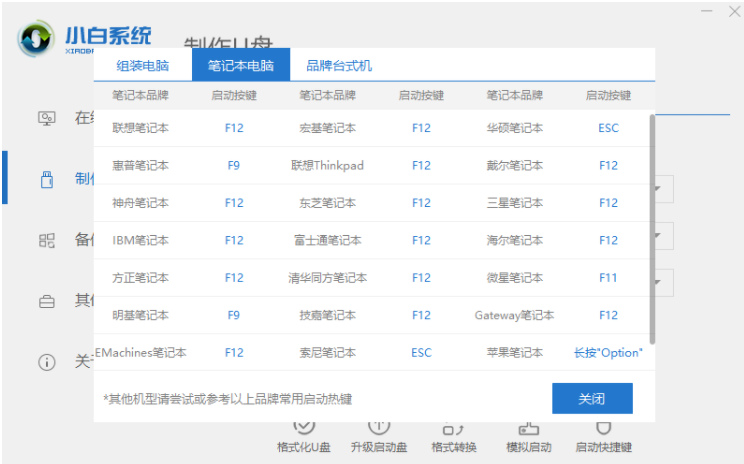Click the 格式化U盘 icon
744x464 pixels.
304,427
